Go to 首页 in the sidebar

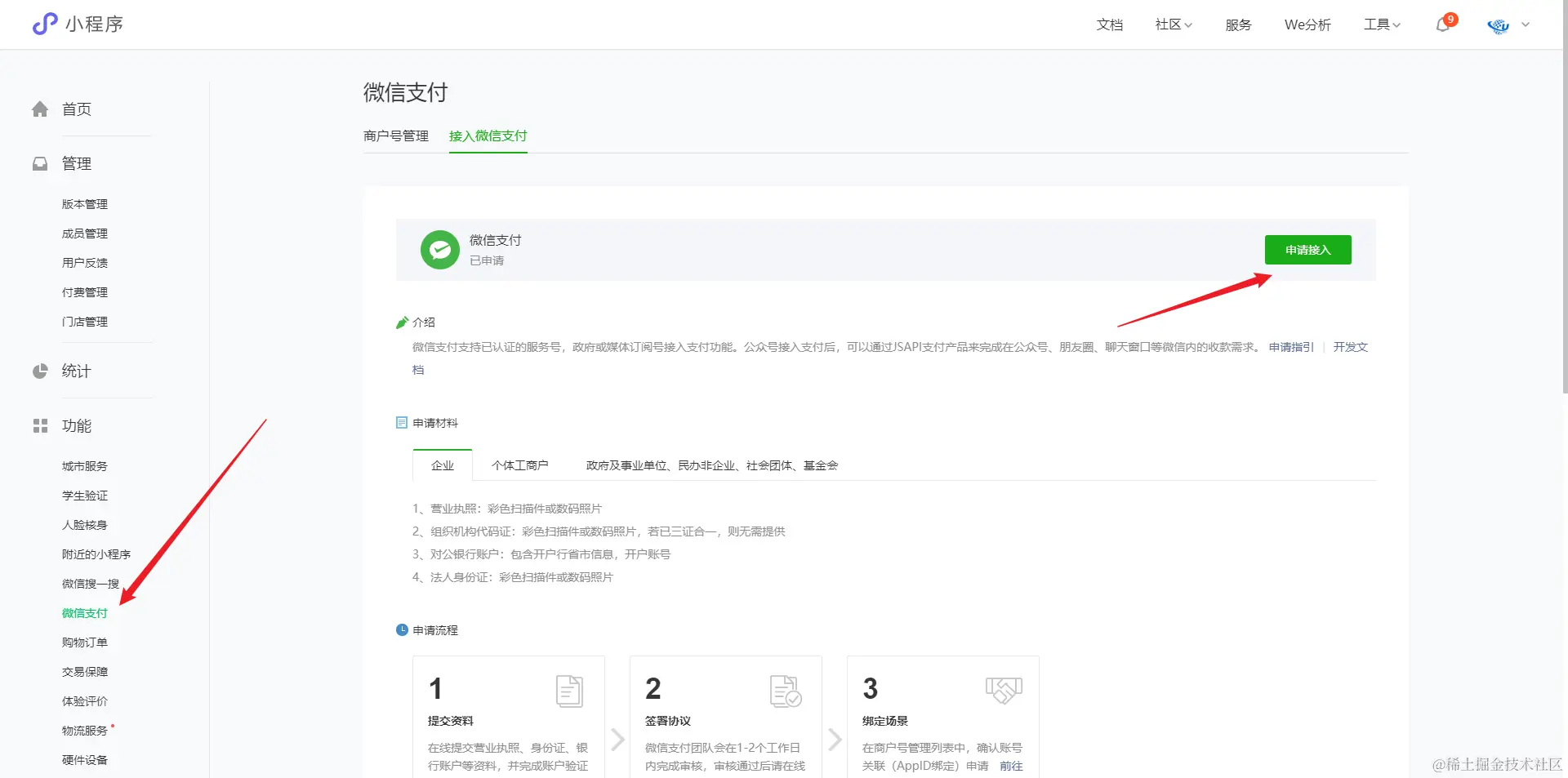pos(77,109)
